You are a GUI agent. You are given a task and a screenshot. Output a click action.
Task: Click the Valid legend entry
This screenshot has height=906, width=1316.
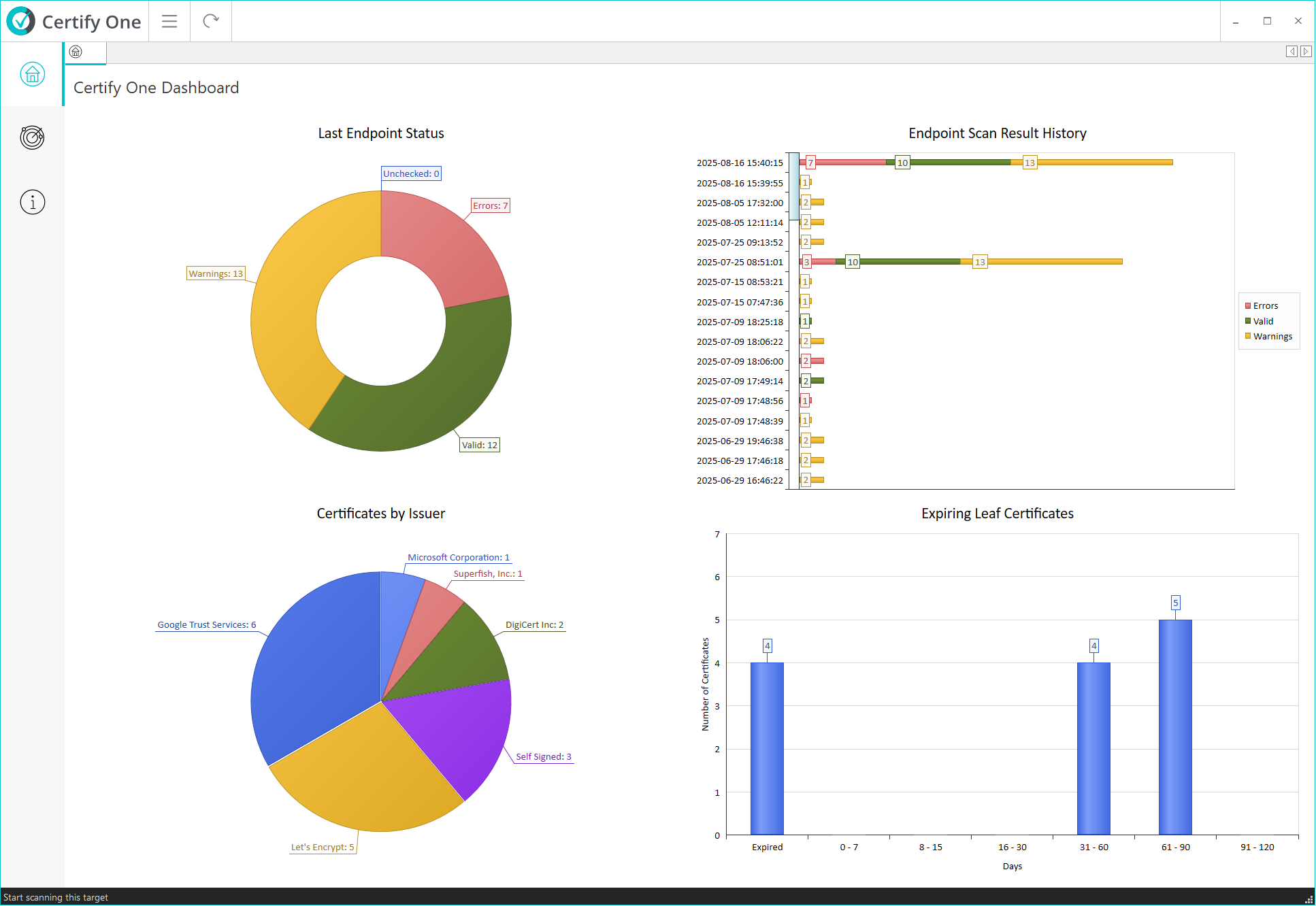pyautogui.click(x=1263, y=321)
